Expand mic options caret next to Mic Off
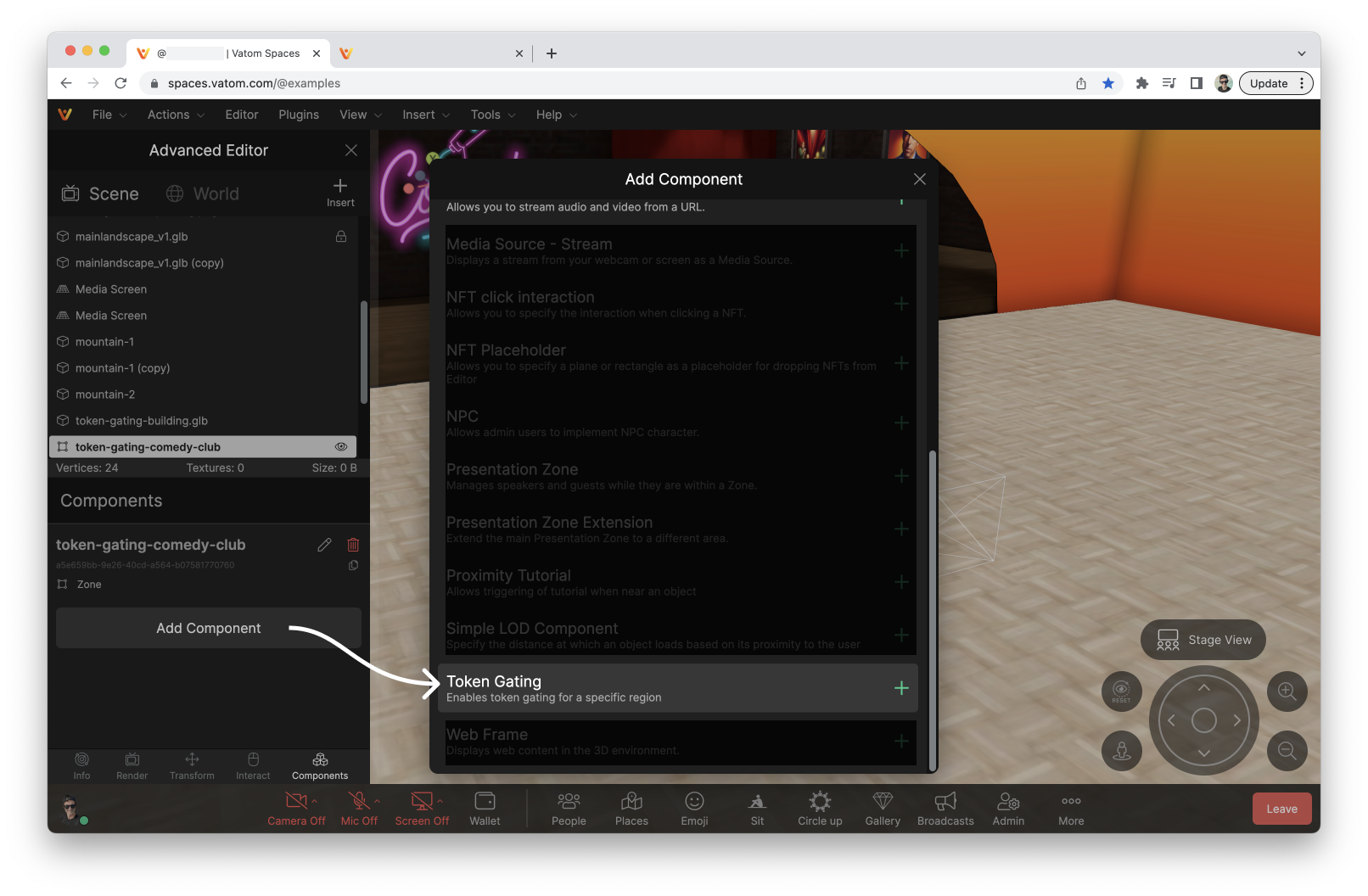The height and width of the screenshot is (896, 1368). pos(377,801)
